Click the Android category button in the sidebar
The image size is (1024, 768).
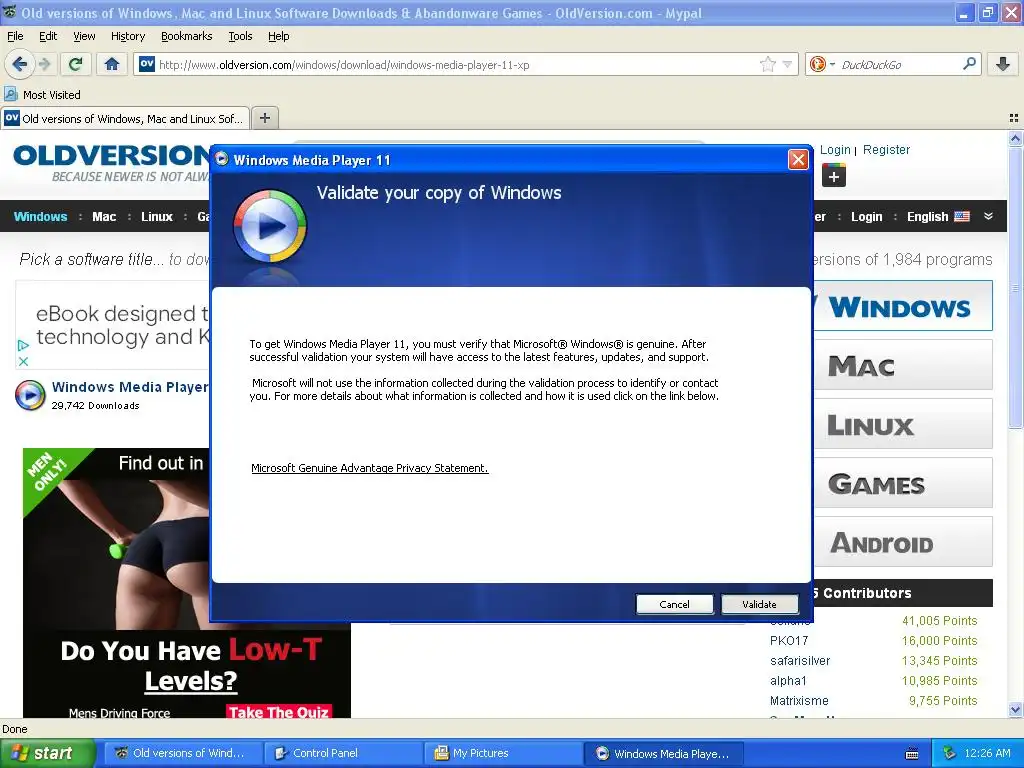point(903,542)
